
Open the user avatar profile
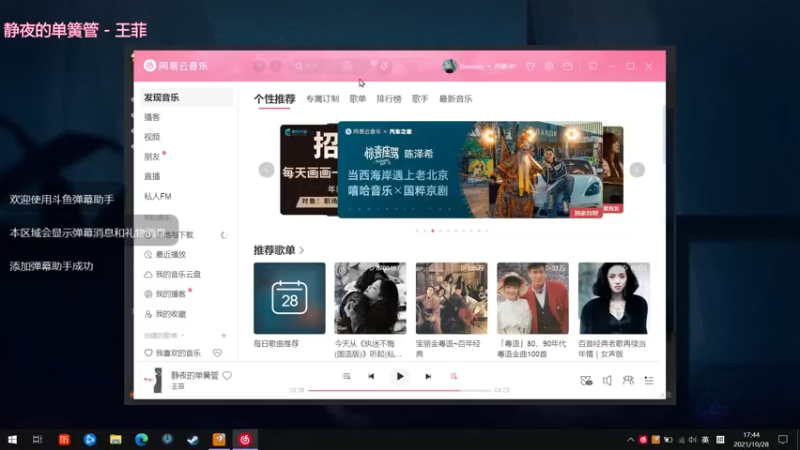449,66
